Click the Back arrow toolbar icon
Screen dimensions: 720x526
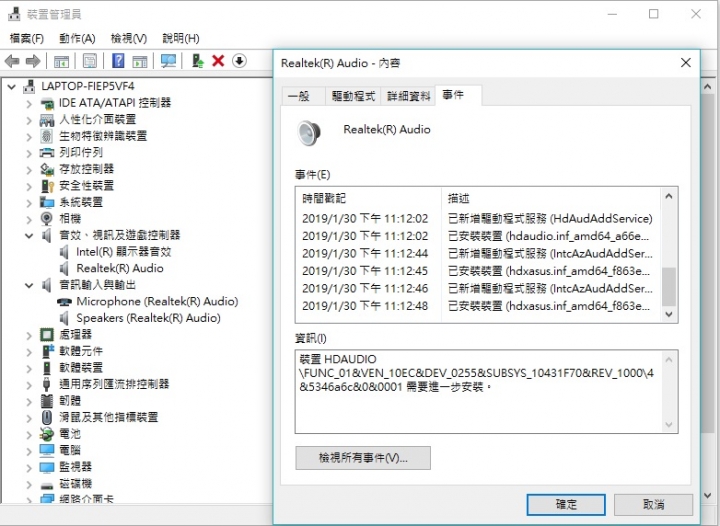[12, 61]
